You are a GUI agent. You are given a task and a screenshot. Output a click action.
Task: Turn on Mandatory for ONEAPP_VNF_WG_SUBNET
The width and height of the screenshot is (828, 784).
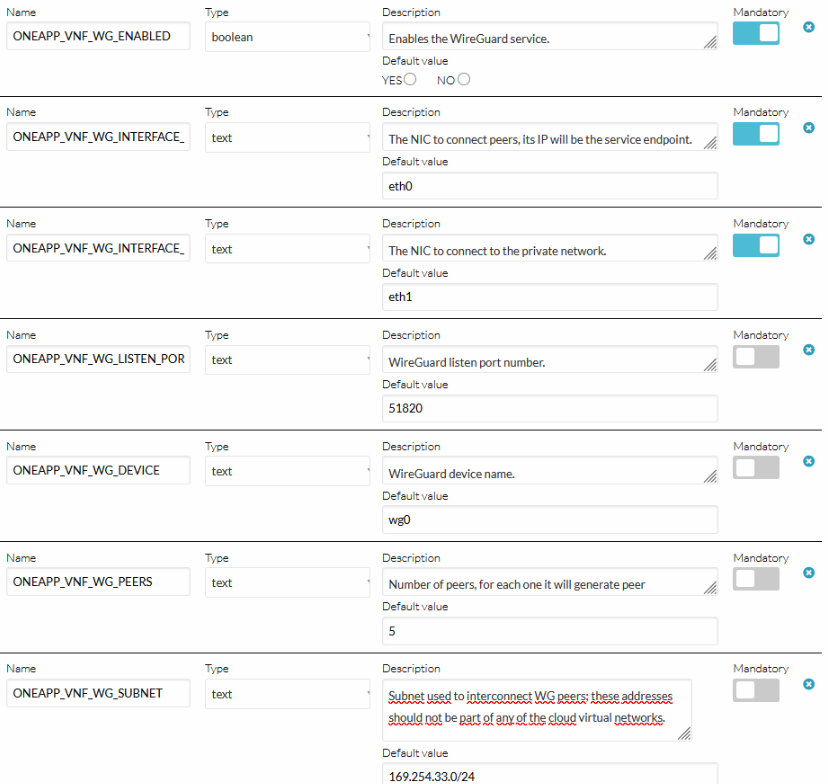coord(756,691)
